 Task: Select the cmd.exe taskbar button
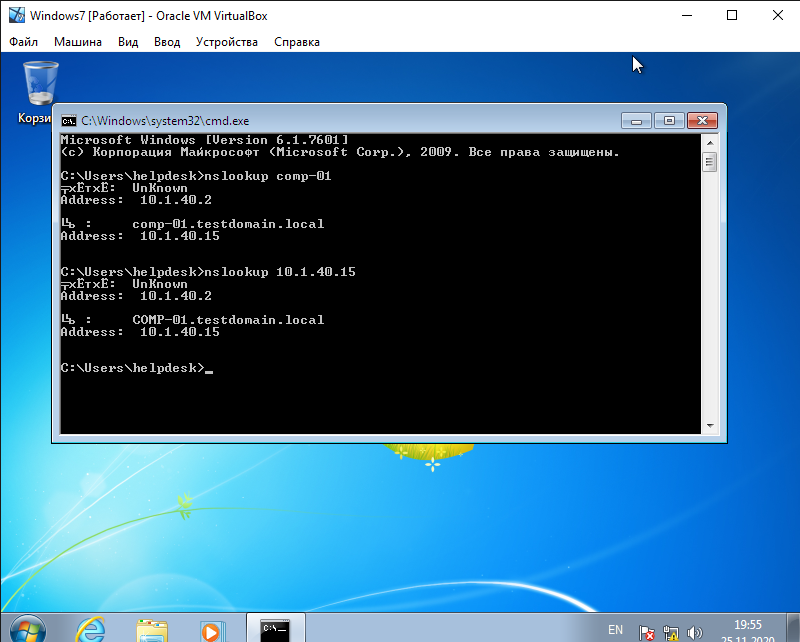(x=275, y=629)
